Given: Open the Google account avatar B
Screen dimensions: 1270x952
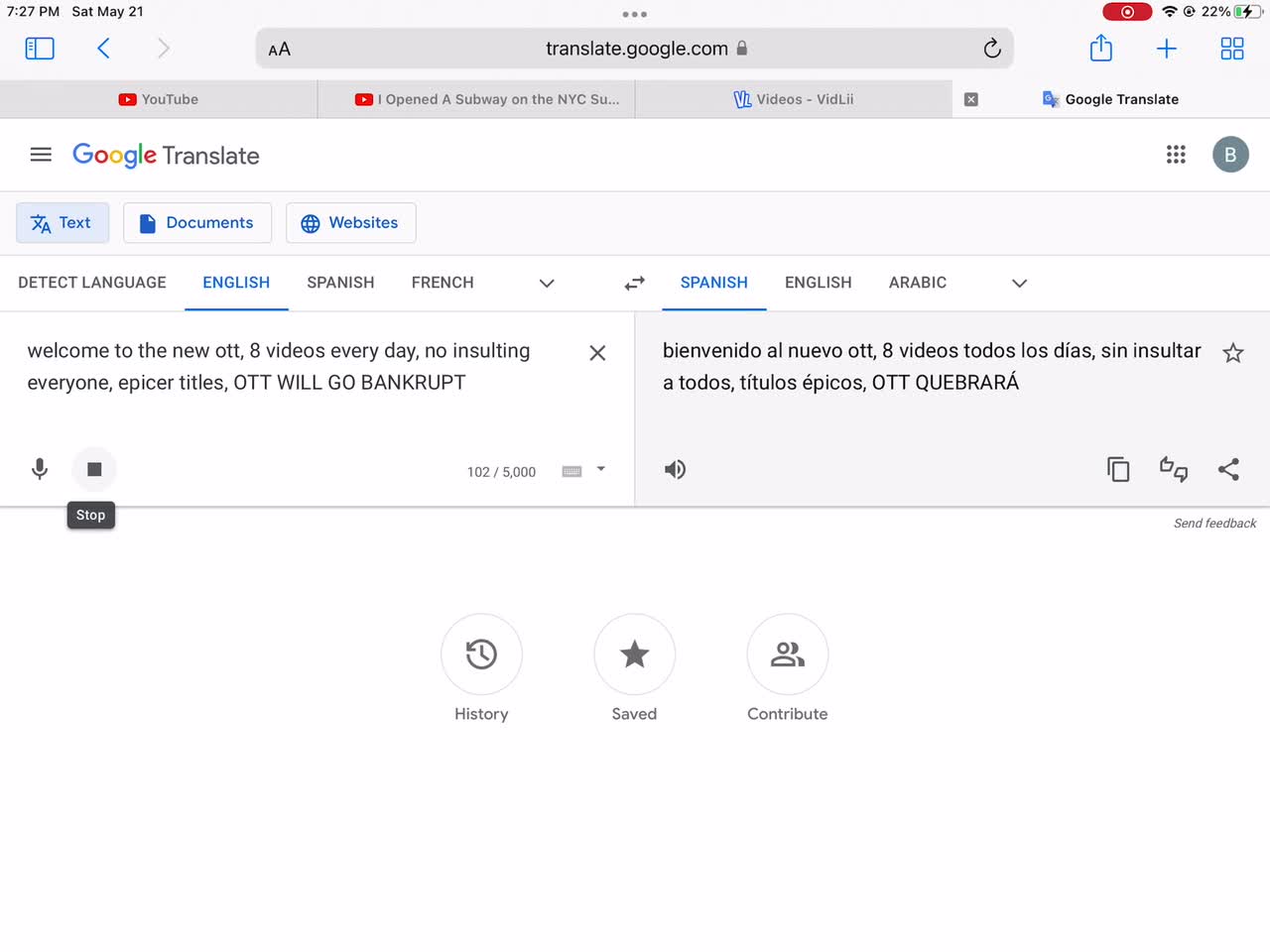Looking at the screenshot, I should pos(1230,155).
